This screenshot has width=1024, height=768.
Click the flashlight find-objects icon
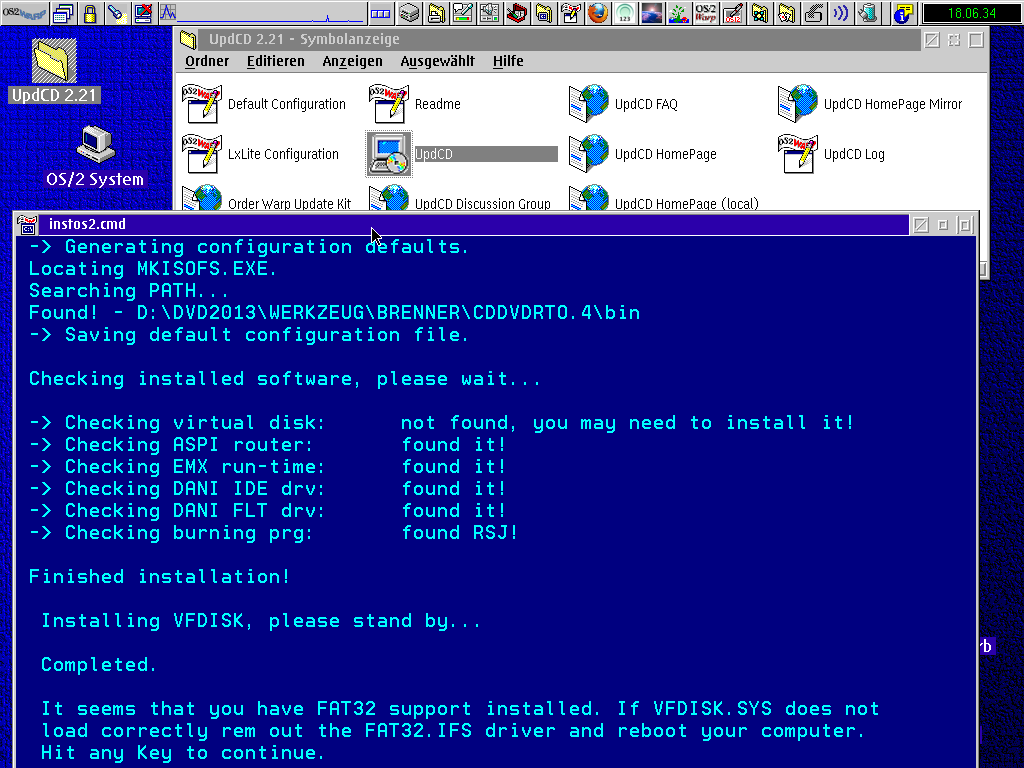click(x=116, y=12)
